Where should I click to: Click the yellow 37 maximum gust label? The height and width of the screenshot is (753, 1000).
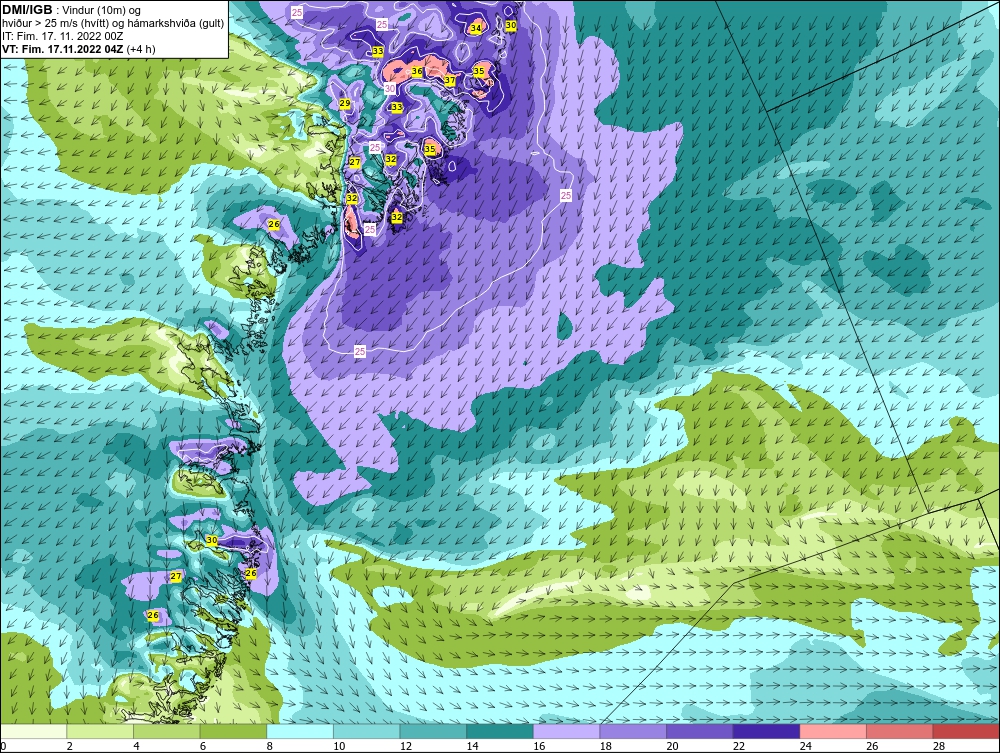pos(450,80)
